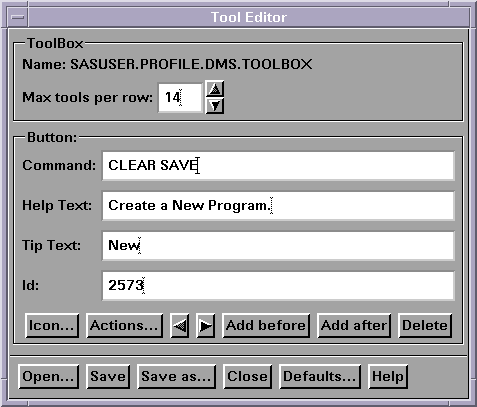
Task: Click the Add before button
Action: (266, 325)
